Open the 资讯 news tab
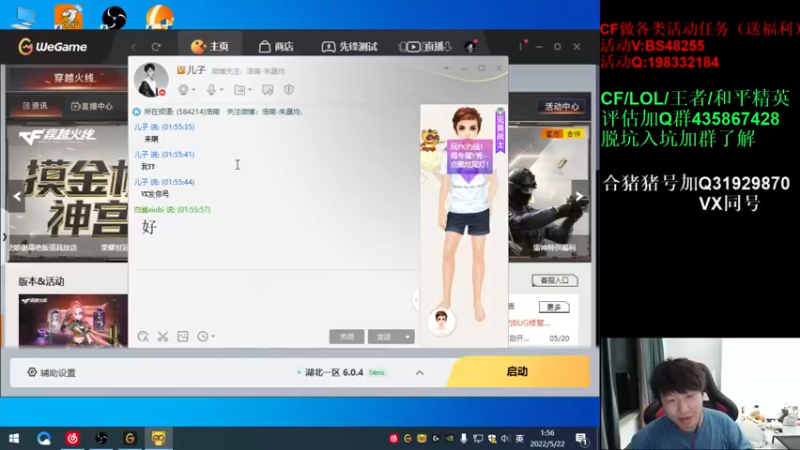The height and width of the screenshot is (450, 800). pos(35,106)
